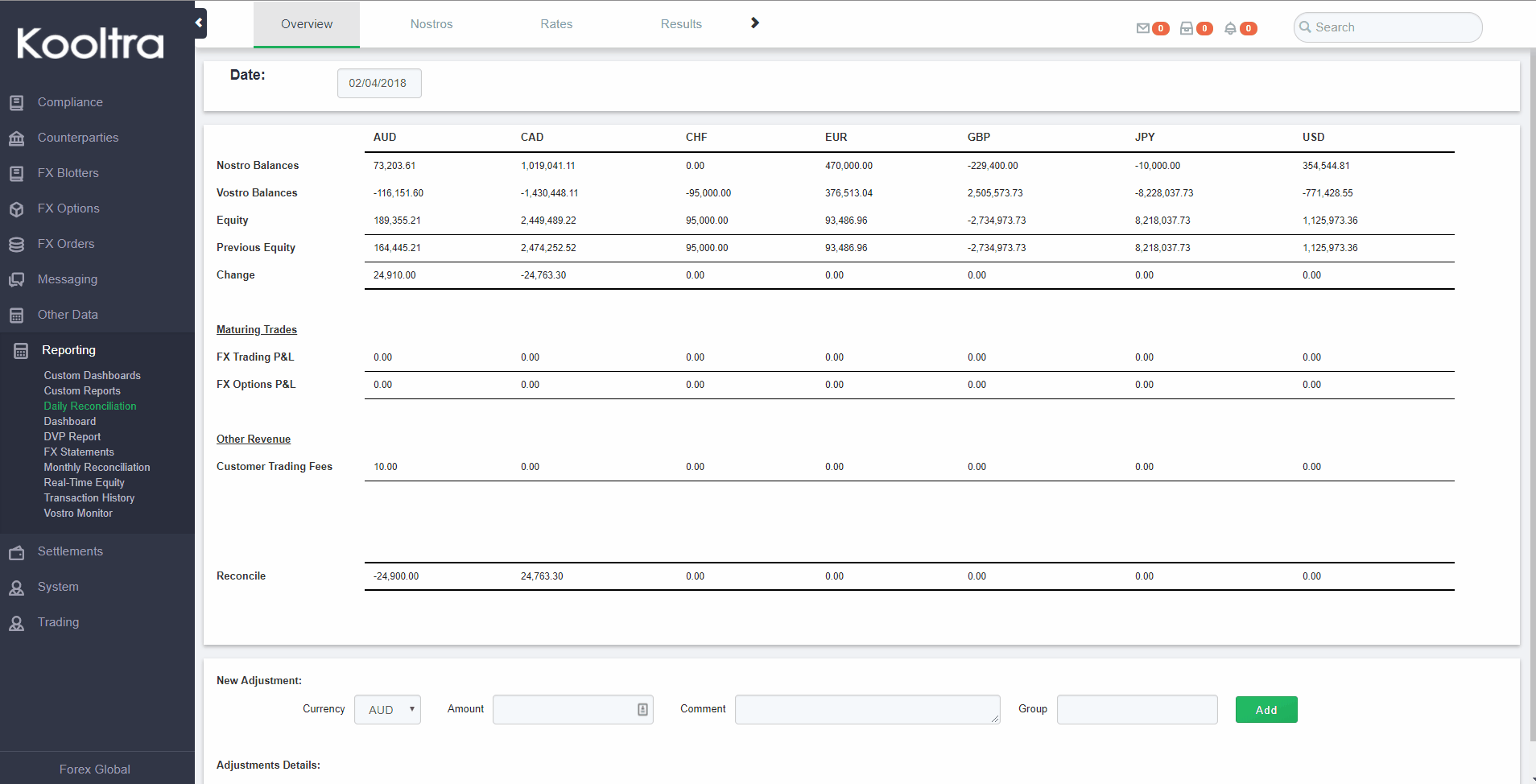Open the Trading menu item

[x=58, y=622]
